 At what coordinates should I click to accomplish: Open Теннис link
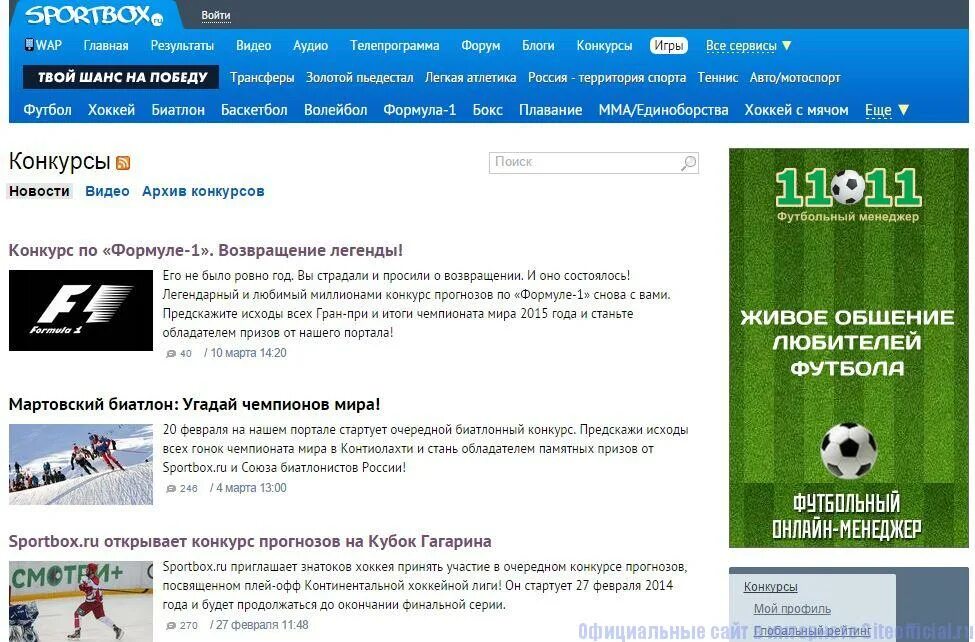click(718, 78)
